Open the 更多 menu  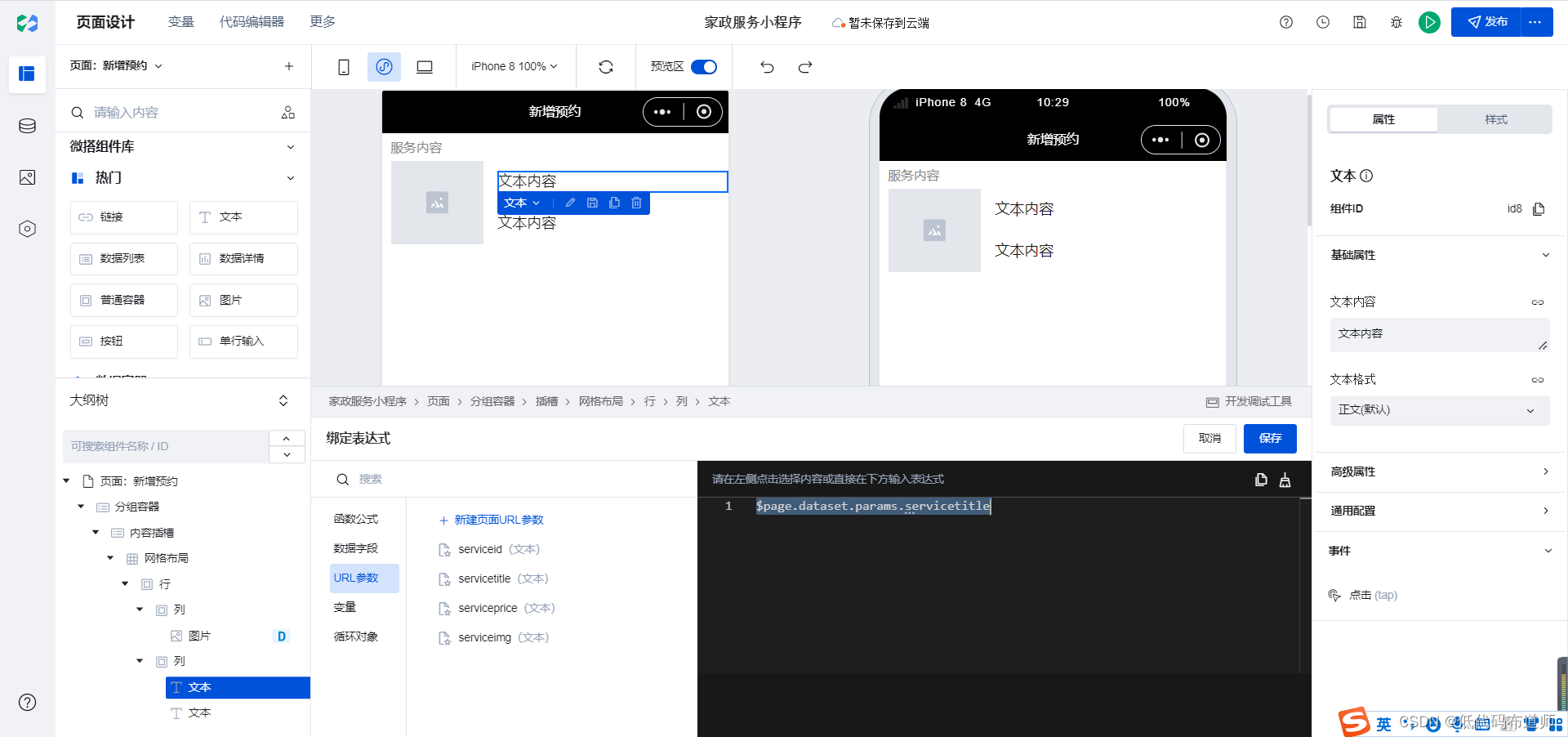coord(323,22)
